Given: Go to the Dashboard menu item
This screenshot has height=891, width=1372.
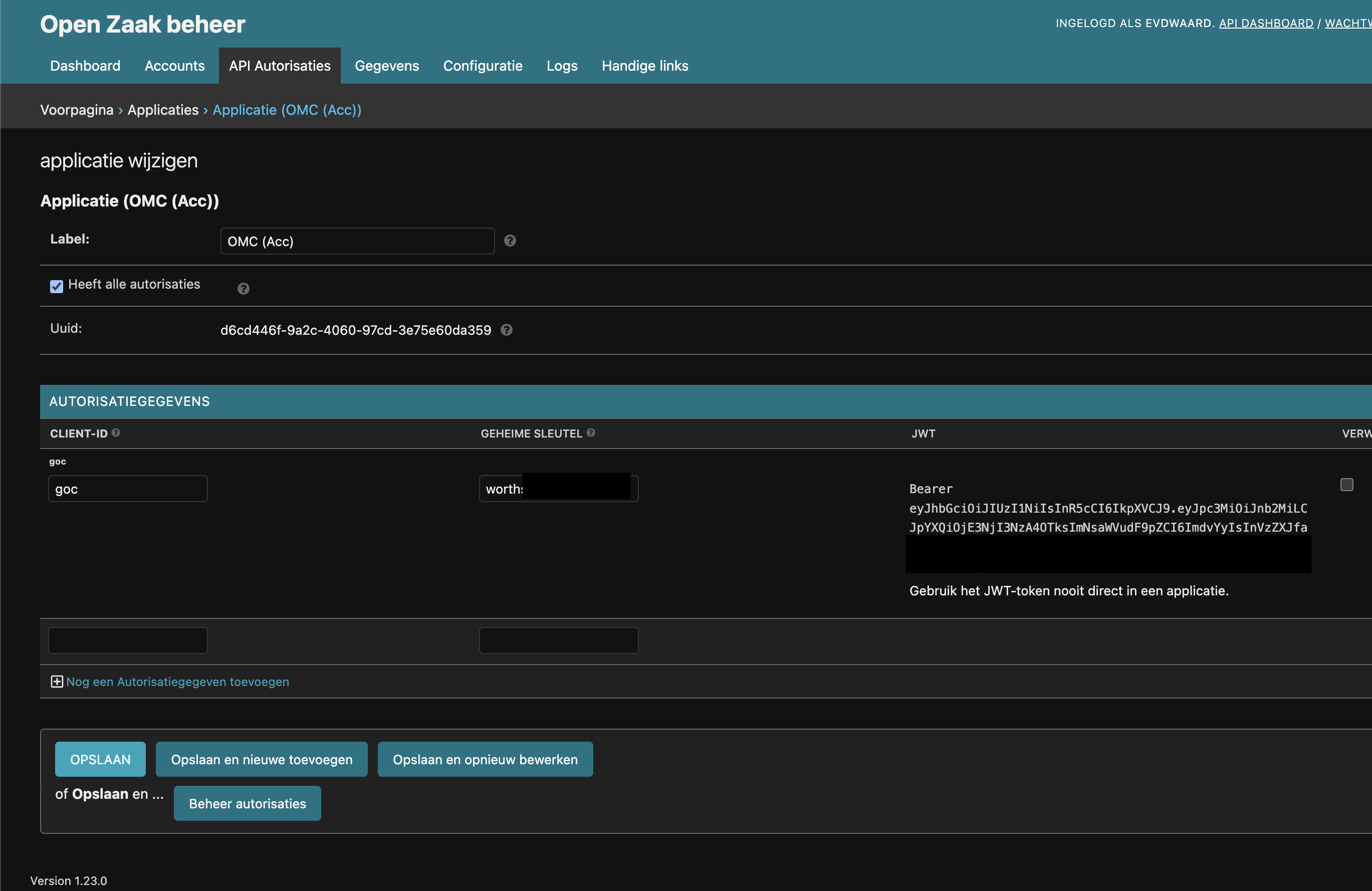Looking at the screenshot, I should (x=85, y=66).
